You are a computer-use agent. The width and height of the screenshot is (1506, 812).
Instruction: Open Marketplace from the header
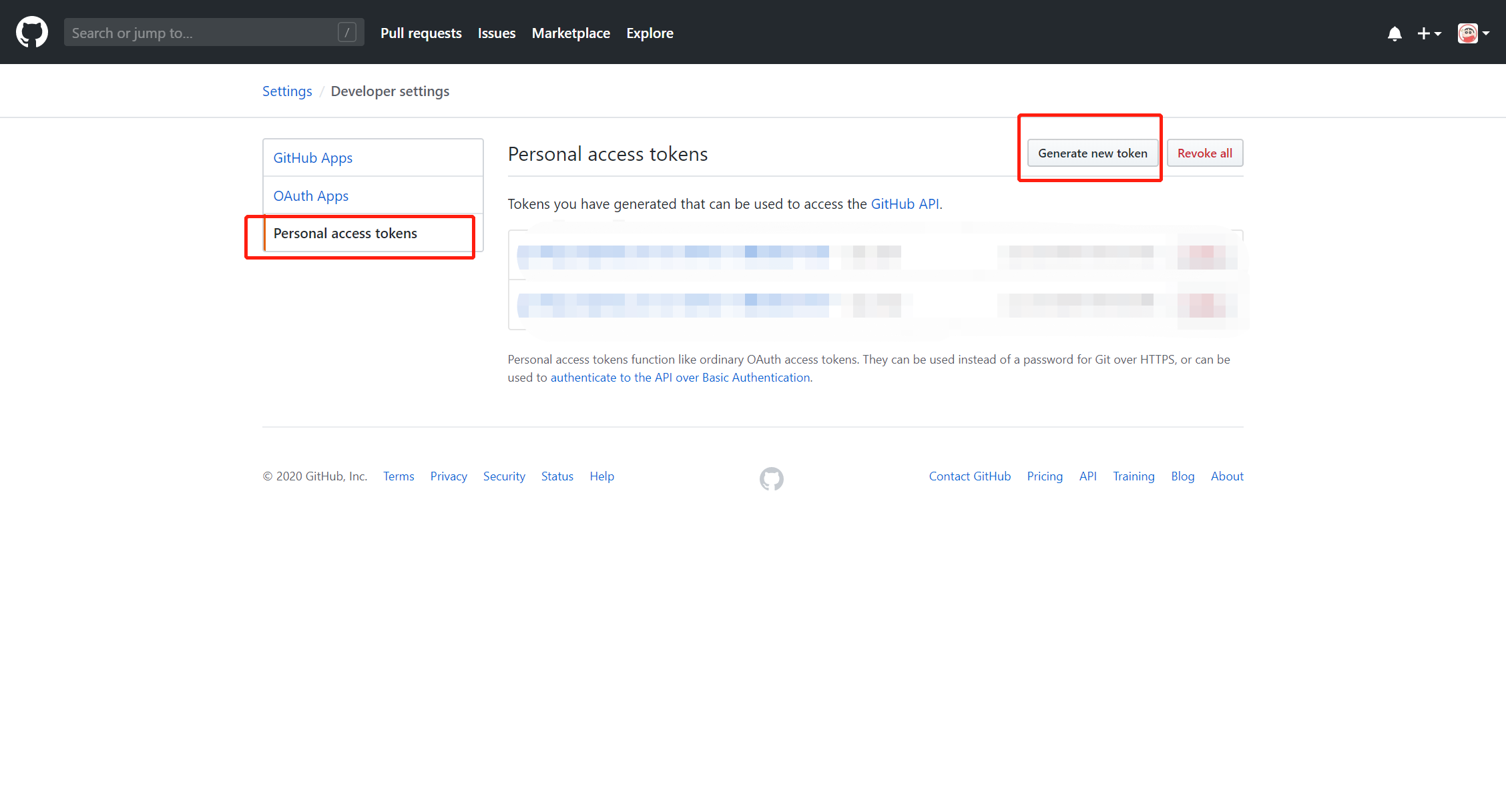[x=570, y=33]
